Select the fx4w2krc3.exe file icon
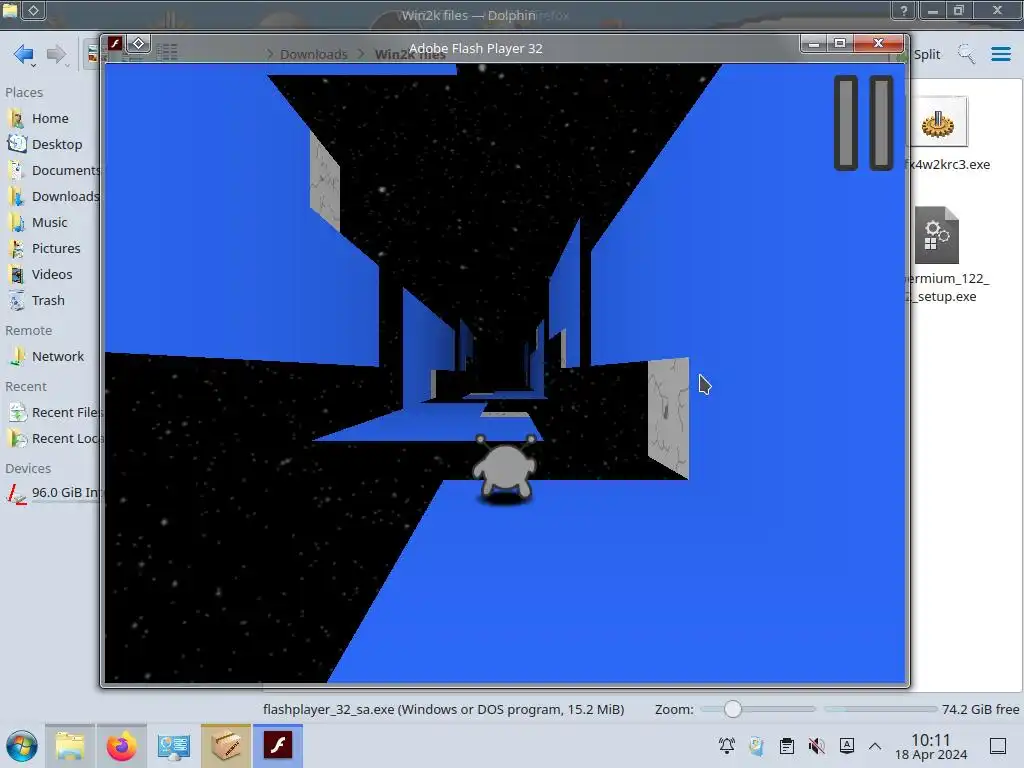 pyautogui.click(x=937, y=122)
